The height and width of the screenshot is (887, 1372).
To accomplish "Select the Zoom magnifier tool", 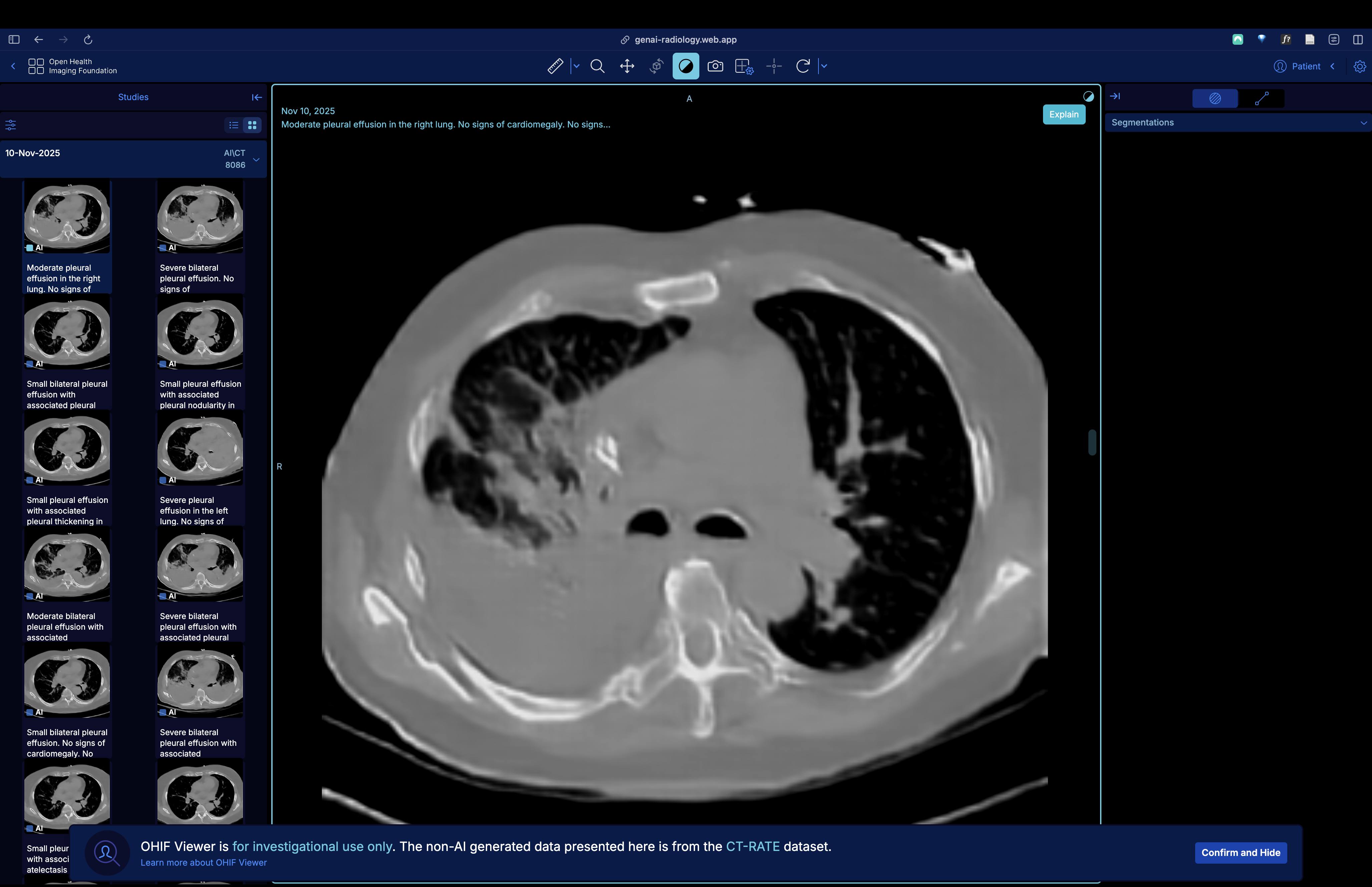I will click(x=598, y=66).
